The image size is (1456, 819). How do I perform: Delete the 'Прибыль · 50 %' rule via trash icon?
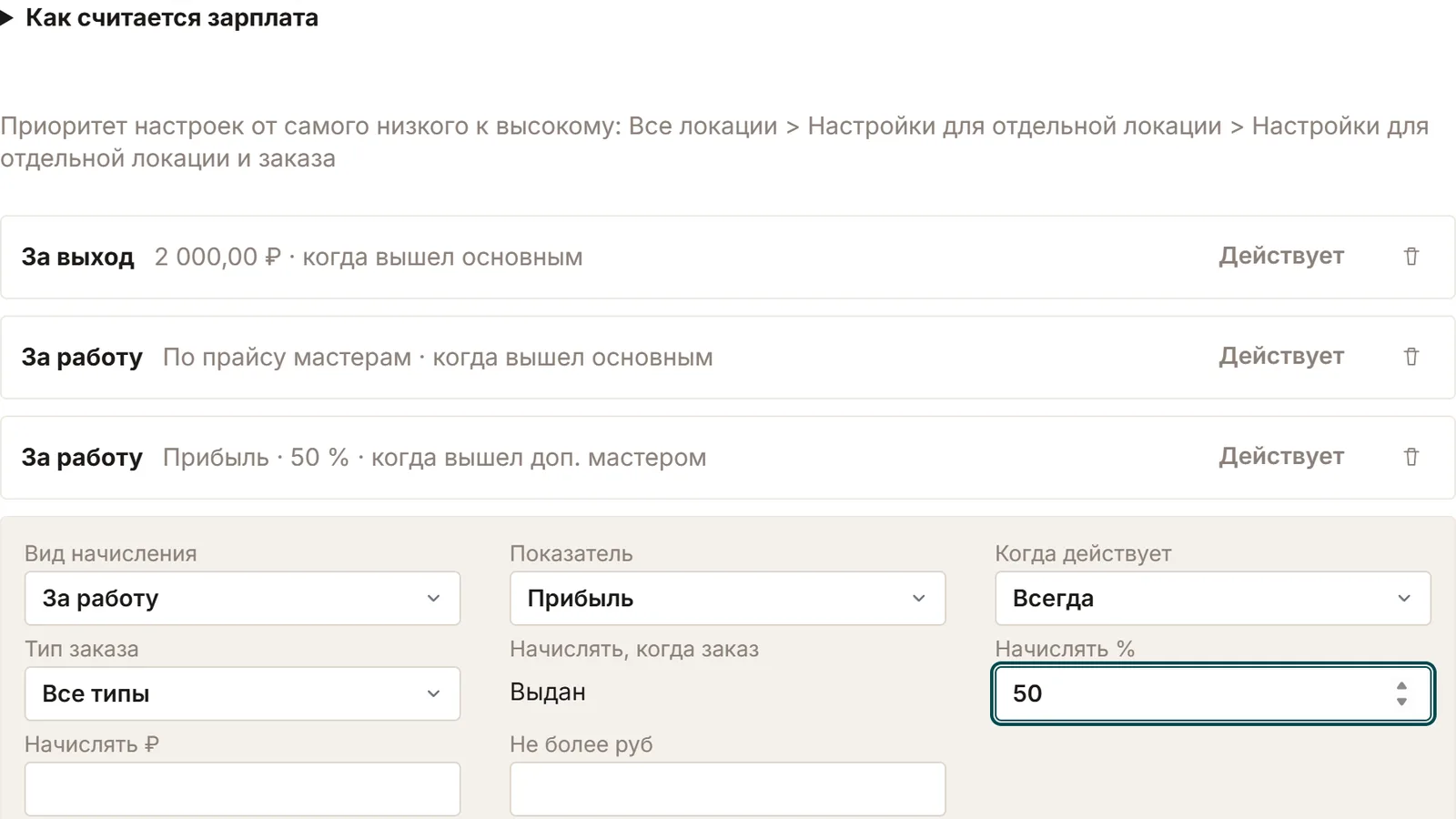click(x=1410, y=457)
